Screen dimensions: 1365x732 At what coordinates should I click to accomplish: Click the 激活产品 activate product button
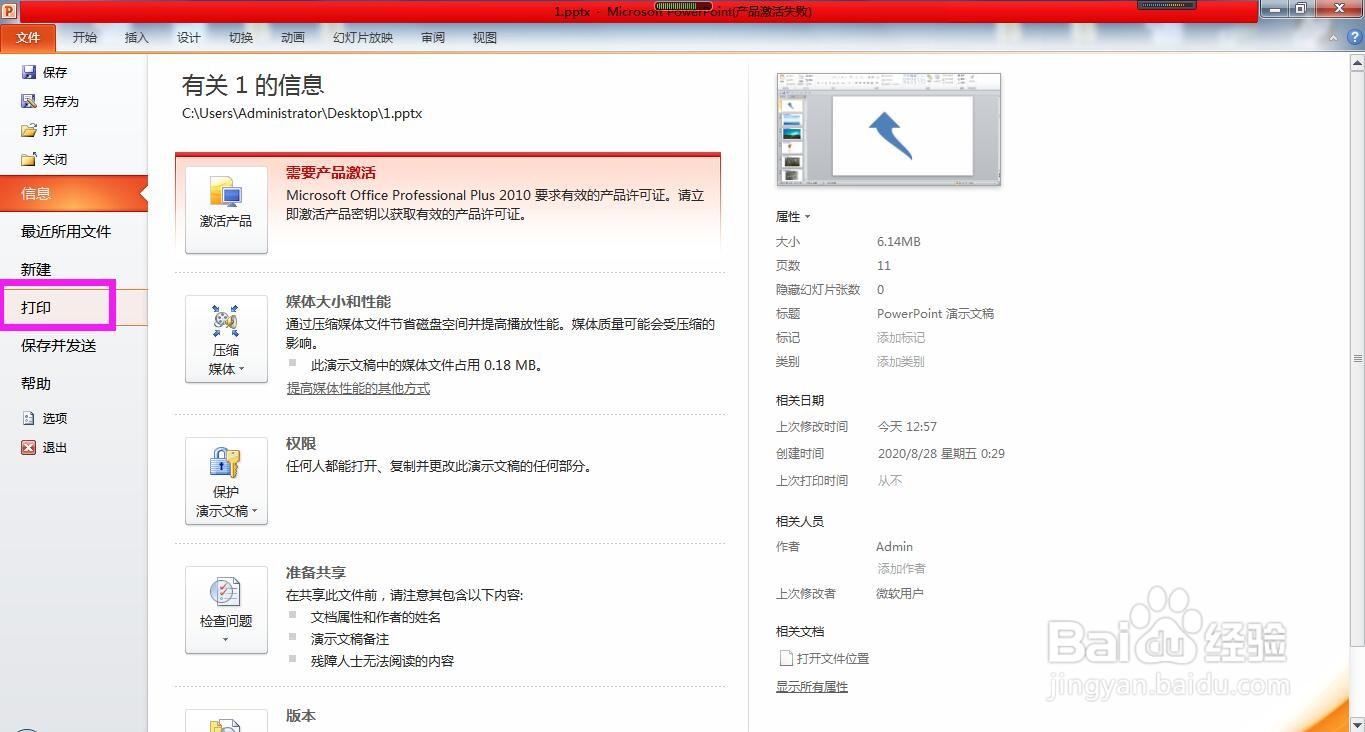click(226, 209)
